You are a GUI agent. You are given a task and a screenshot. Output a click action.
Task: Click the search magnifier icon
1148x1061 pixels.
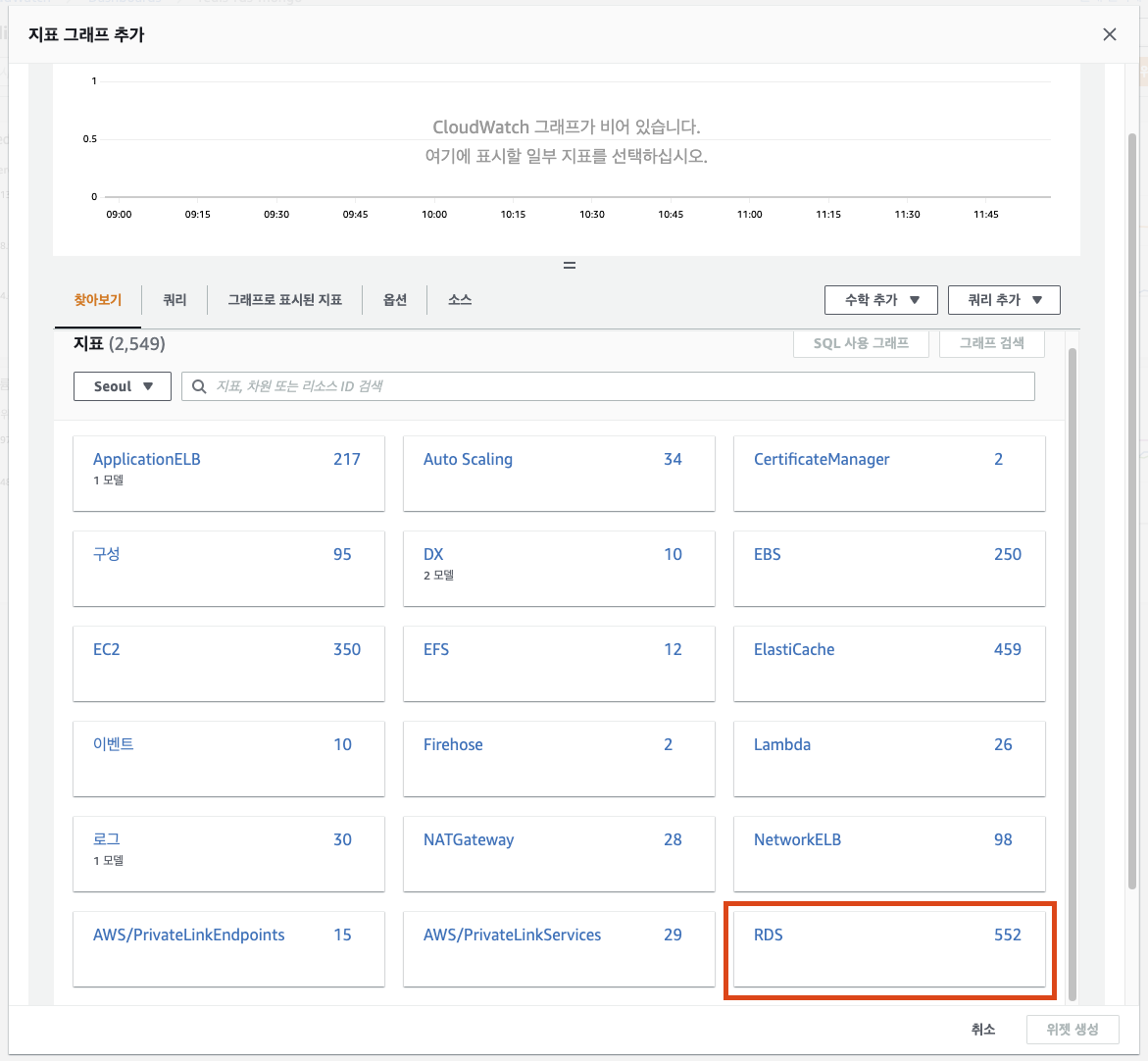point(198,386)
